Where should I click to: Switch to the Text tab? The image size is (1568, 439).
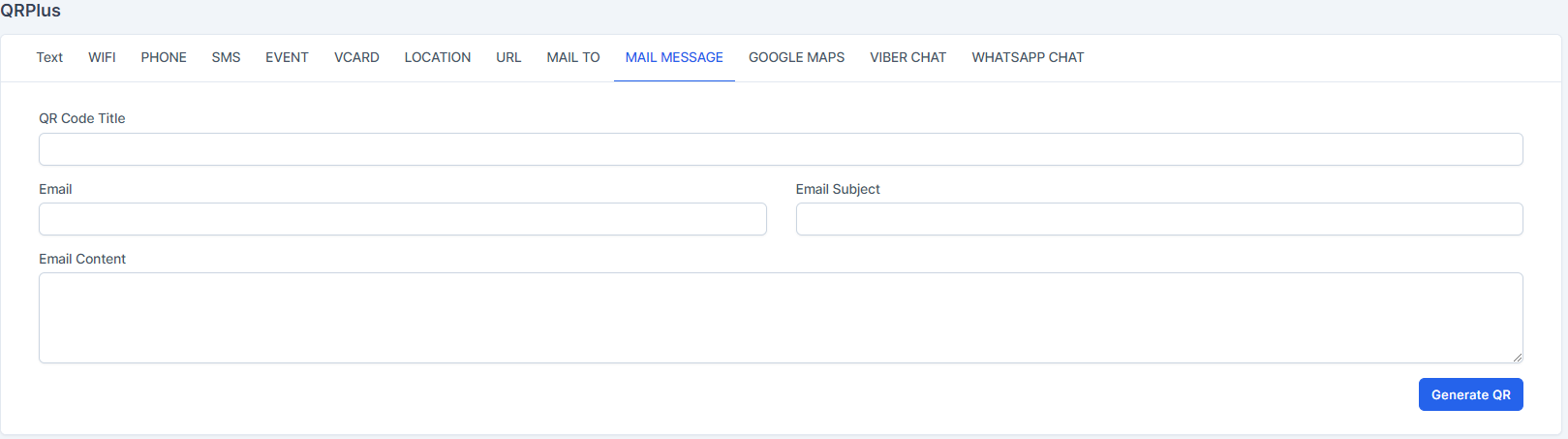[49, 57]
